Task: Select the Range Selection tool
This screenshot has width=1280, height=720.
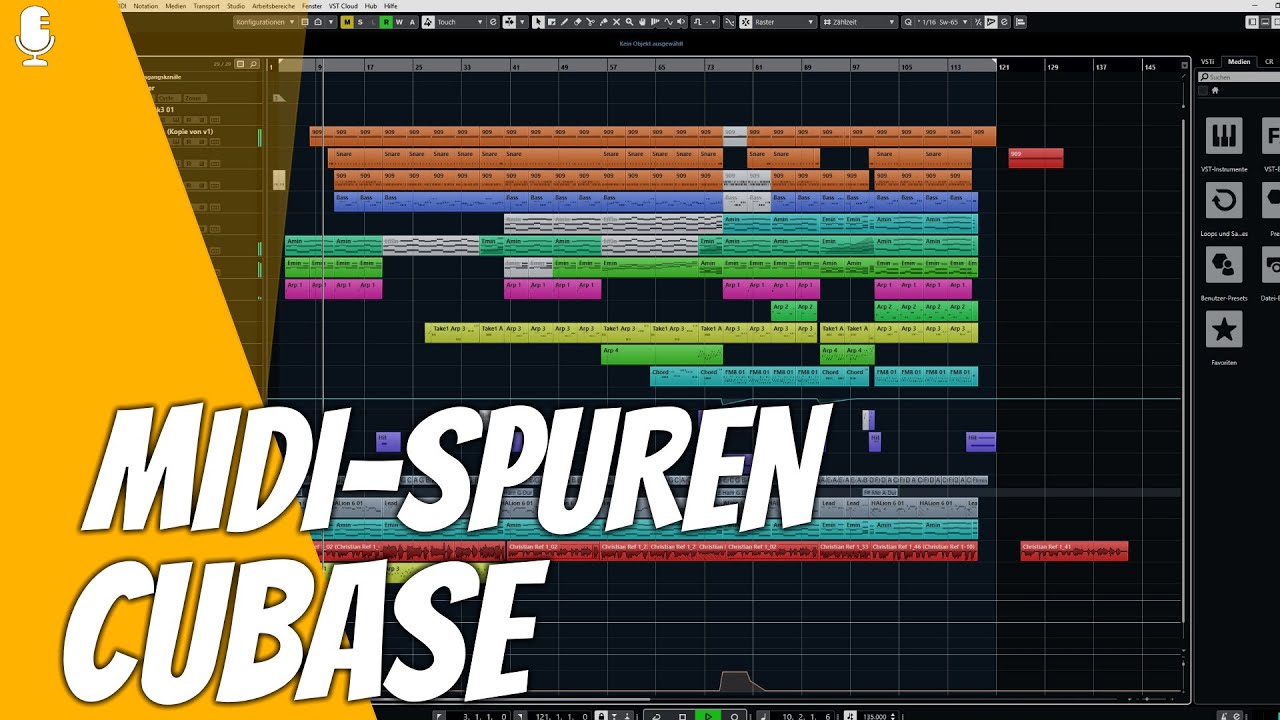Action: coord(552,22)
